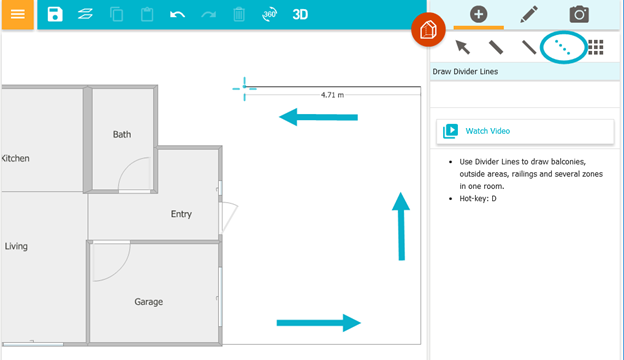This screenshot has height=360, width=624.
Task: Select the Garage room label
Action: [148, 302]
